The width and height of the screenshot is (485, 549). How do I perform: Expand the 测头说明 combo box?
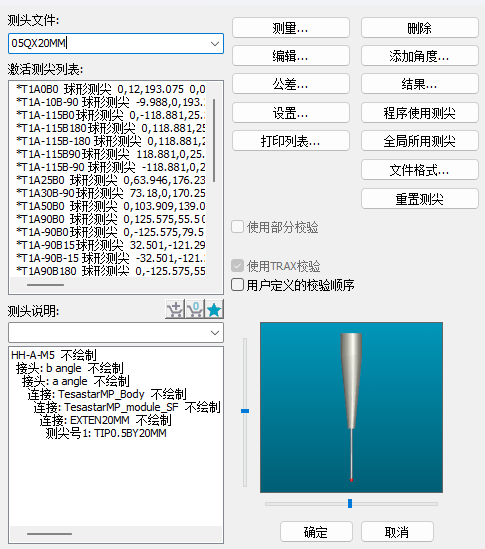[215, 332]
